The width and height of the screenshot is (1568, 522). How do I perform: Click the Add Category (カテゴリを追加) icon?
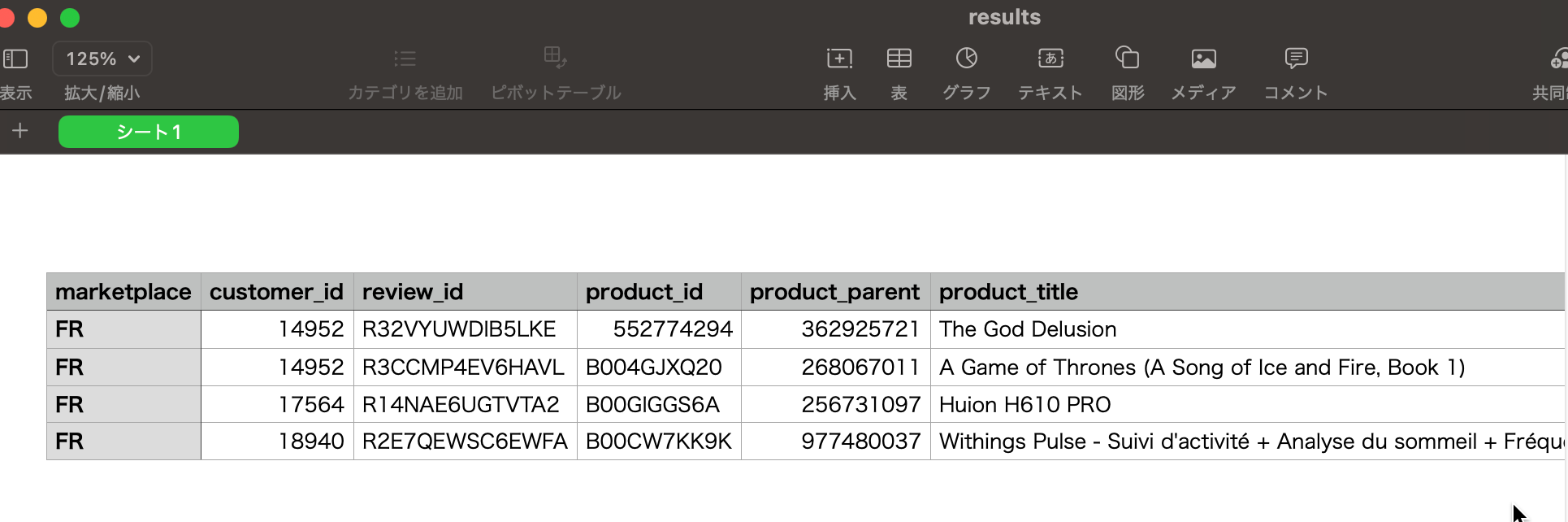tap(405, 59)
